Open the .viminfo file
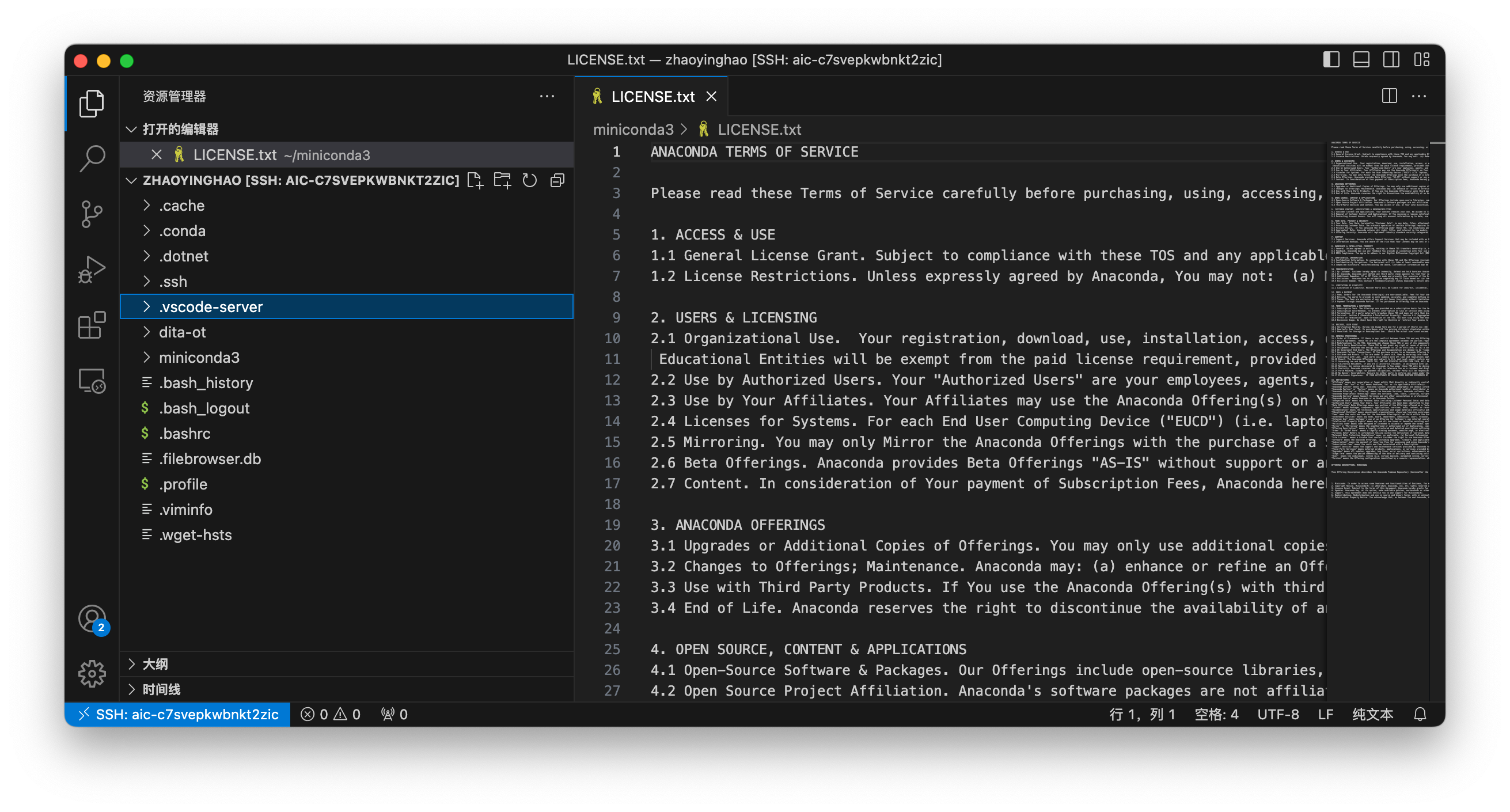Image resolution: width=1510 pixels, height=812 pixels. pyautogui.click(x=346, y=510)
